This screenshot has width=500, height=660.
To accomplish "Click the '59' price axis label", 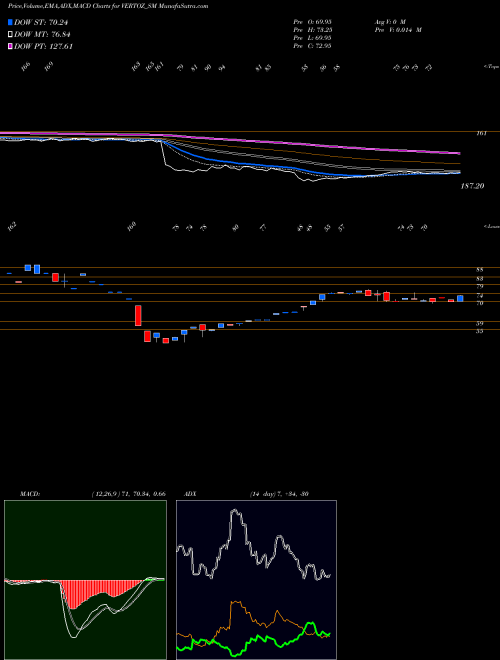I will tap(479, 324).
